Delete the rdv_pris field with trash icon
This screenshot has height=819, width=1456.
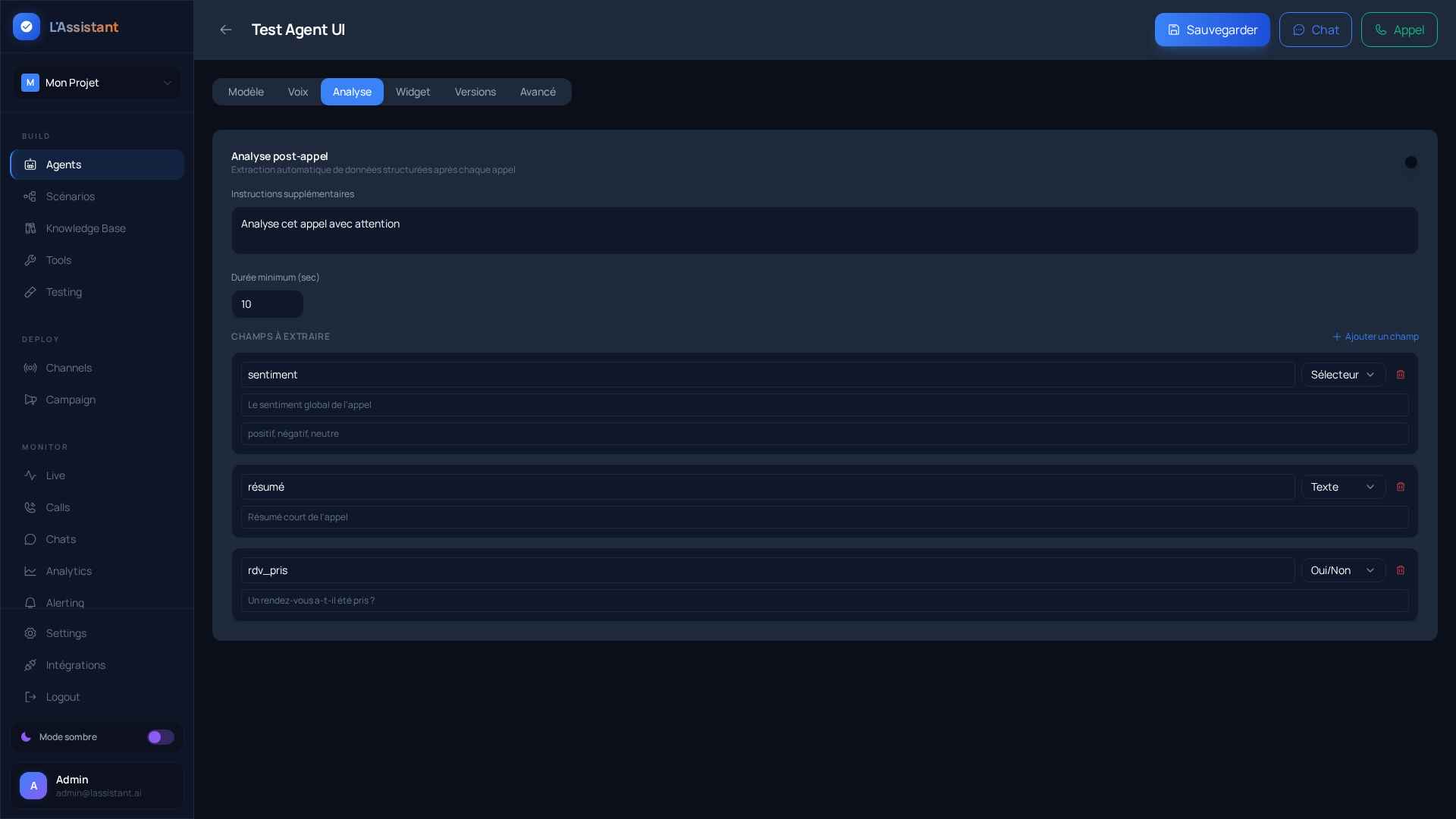tap(1401, 570)
